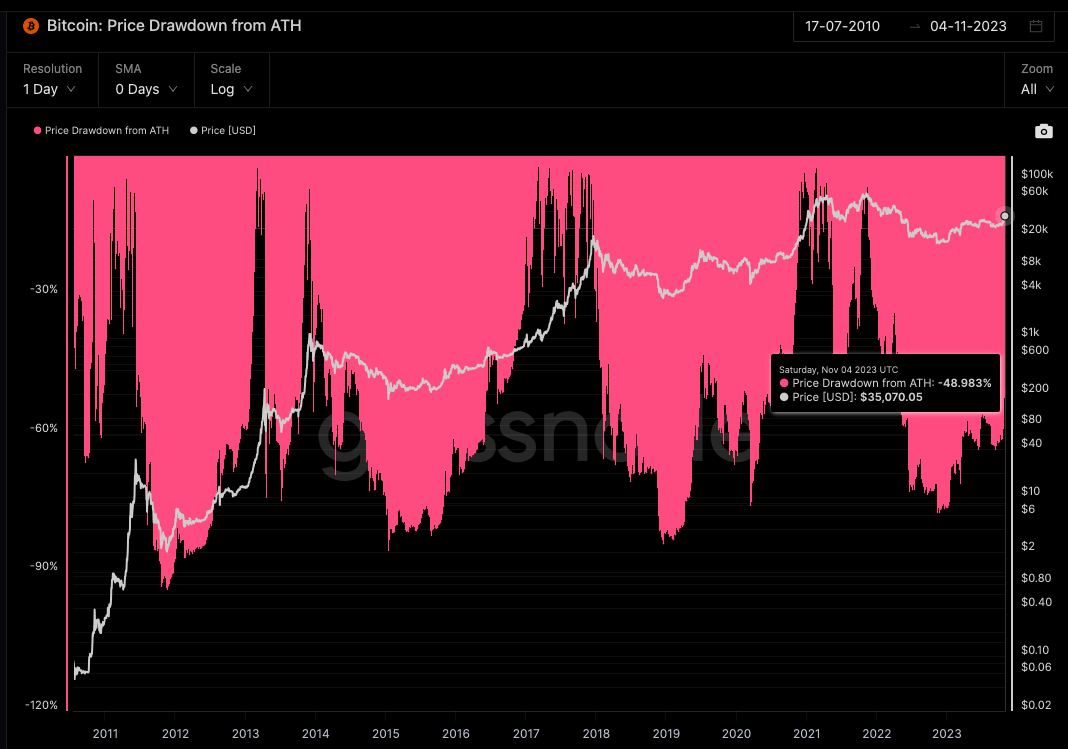1068x749 pixels.
Task: Open the calendar date picker icon
Action: coord(1035,26)
